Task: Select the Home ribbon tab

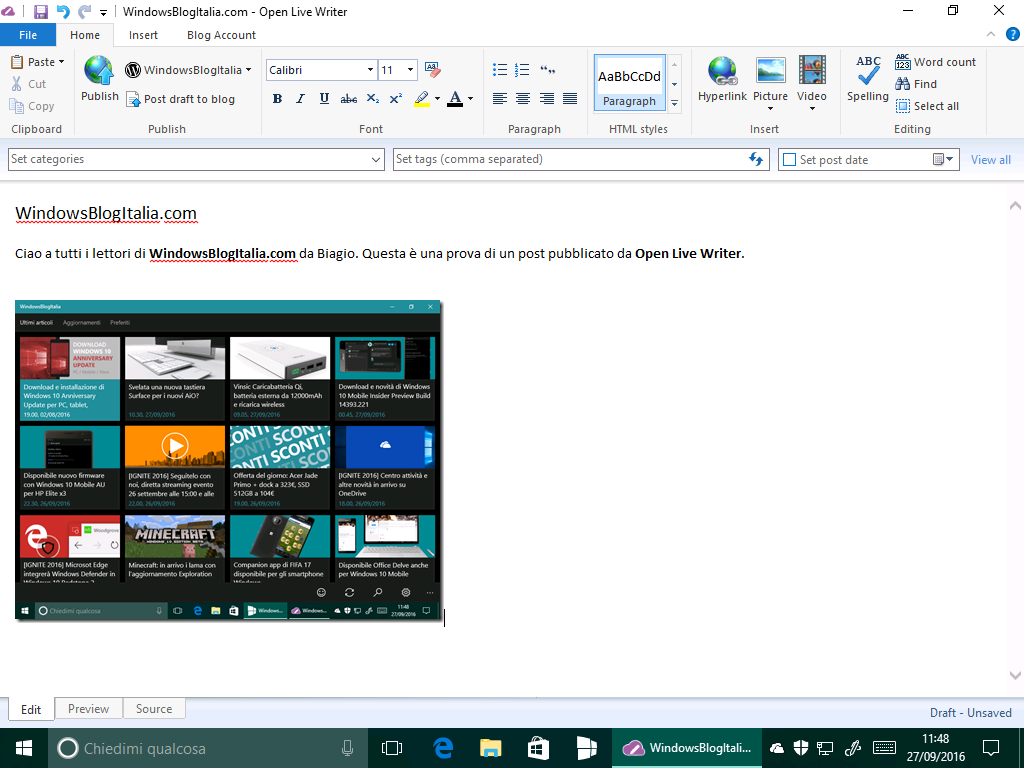Action: [x=85, y=35]
